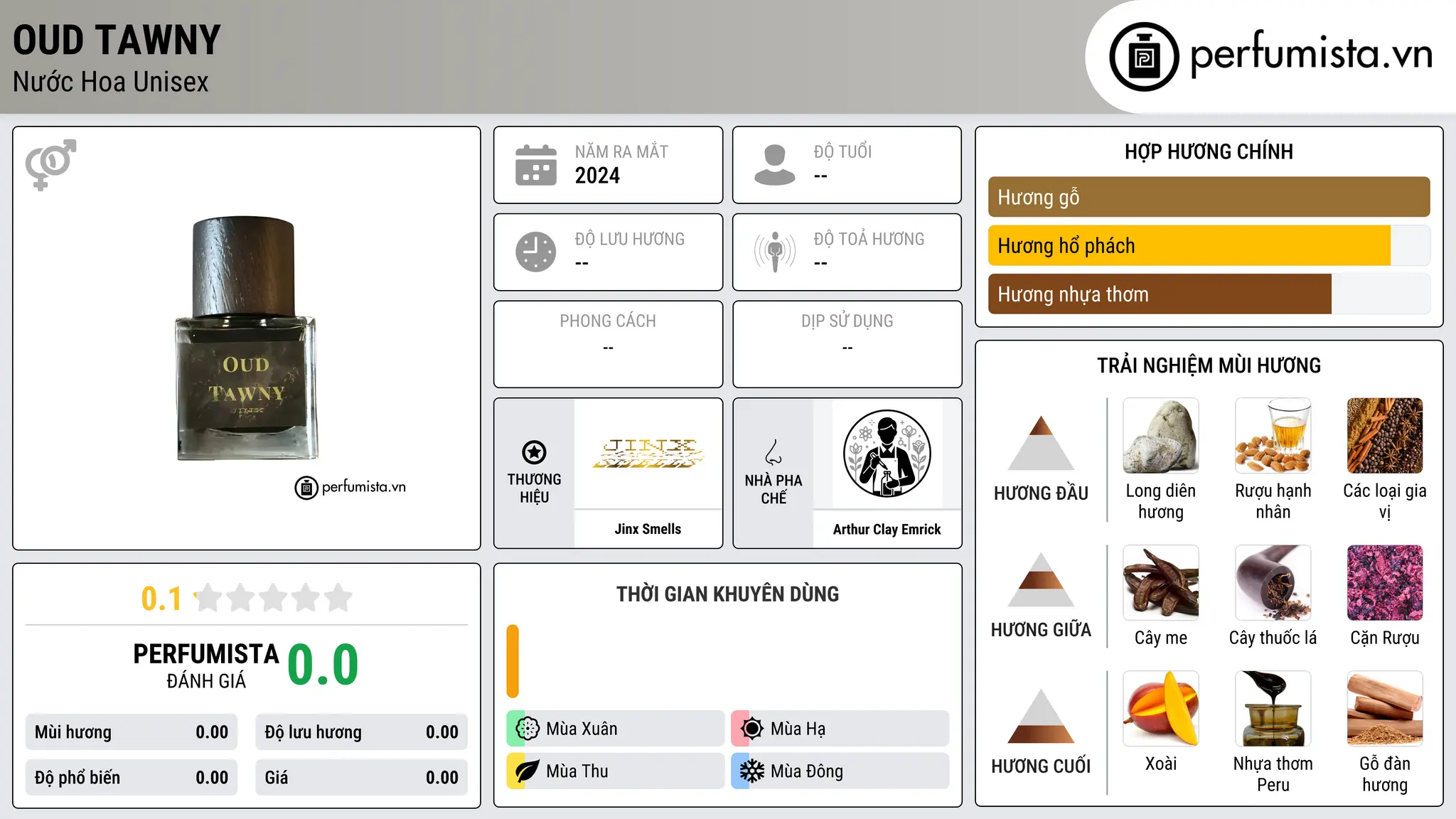Click the star badge icon above Thương hiệu
The height and width of the screenshot is (819, 1456).
tap(534, 452)
